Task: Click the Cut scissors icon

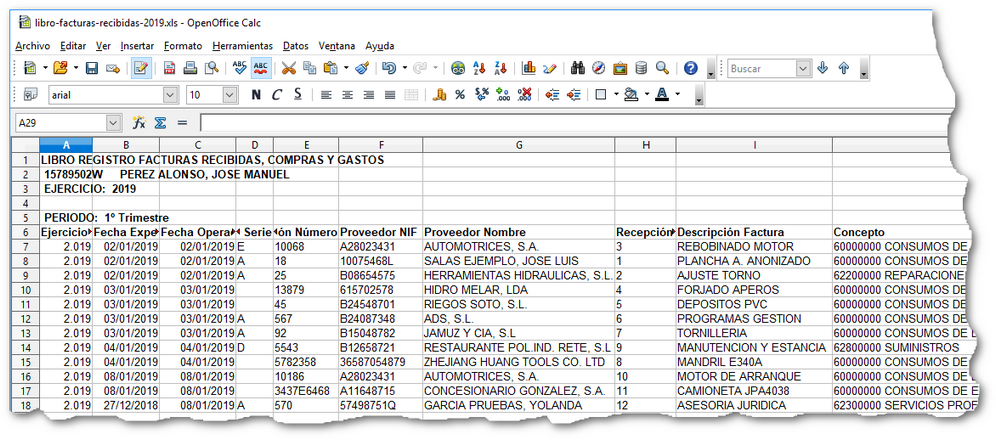Action: point(289,68)
